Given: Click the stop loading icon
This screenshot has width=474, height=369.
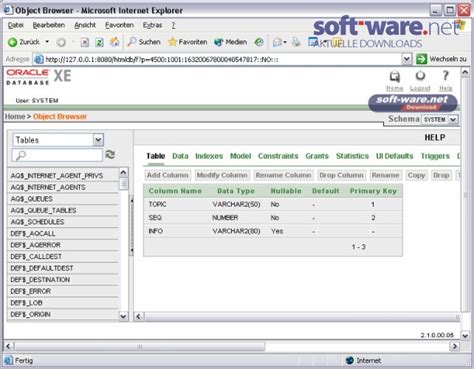Looking at the screenshot, I should [85, 42].
